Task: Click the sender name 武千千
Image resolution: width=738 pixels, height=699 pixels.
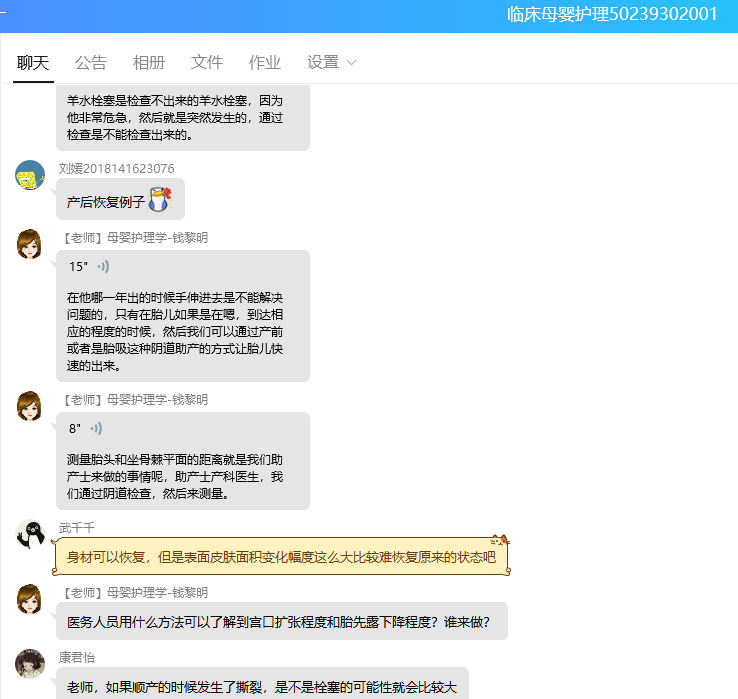Action: point(76,527)
